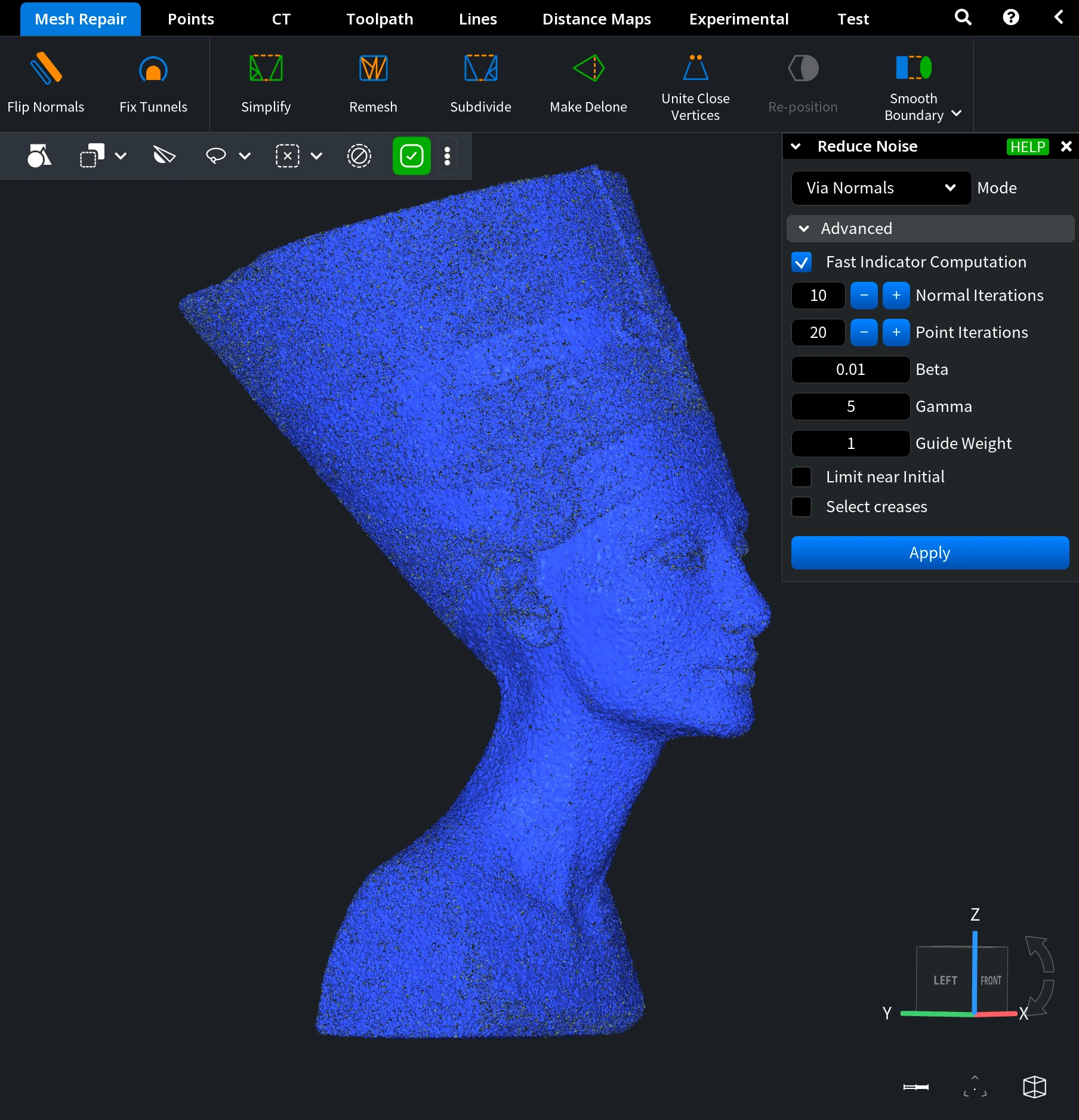
Task: Open the search magnifier
Action: (x=963, y=18)
